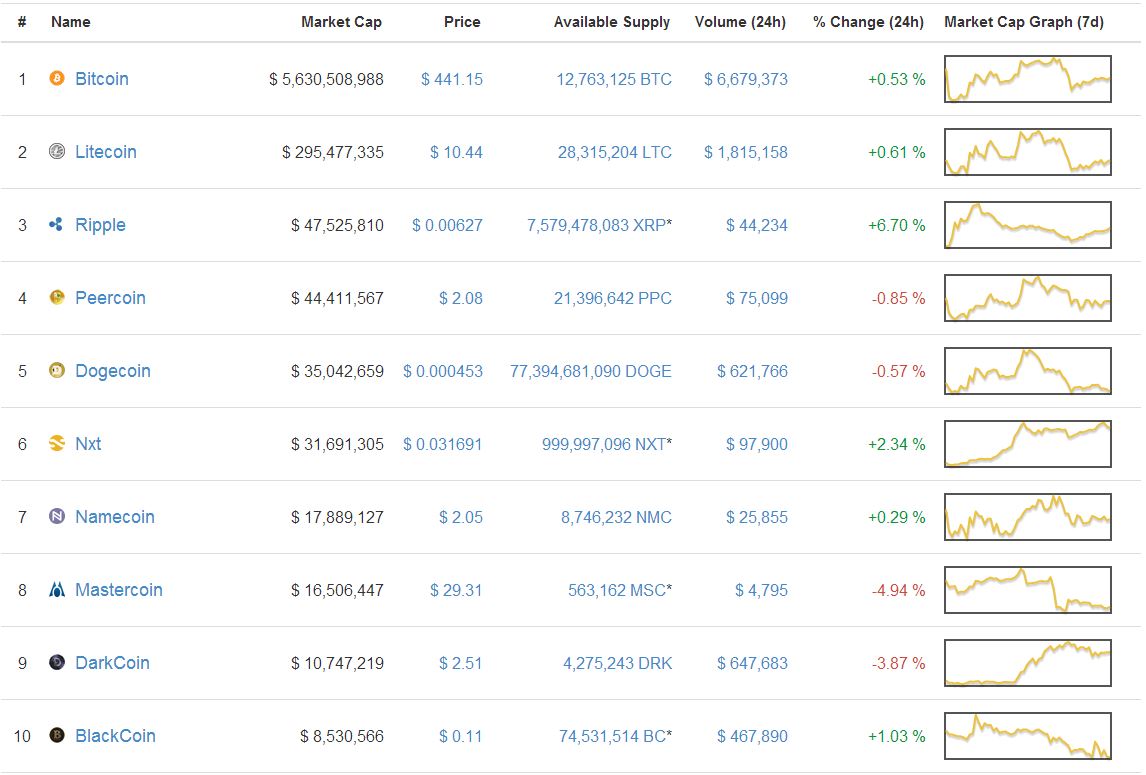The image size is (1146, 775).
Task: Open the Litecoin name link
Action: point(106,151)
